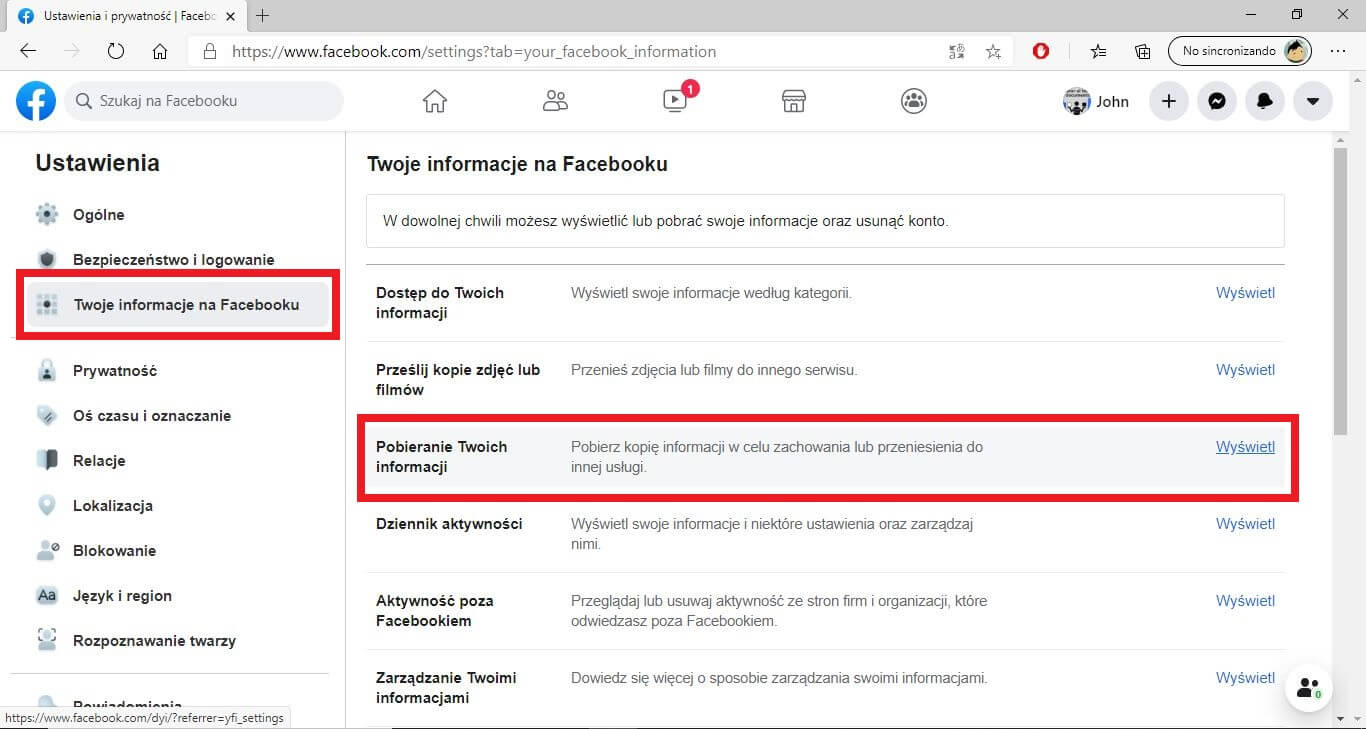Click the translate page icon in address bar
Image resolution: width=1366 pixels, height=729 pixels.
pyautogui.click(x=956, y=51)
